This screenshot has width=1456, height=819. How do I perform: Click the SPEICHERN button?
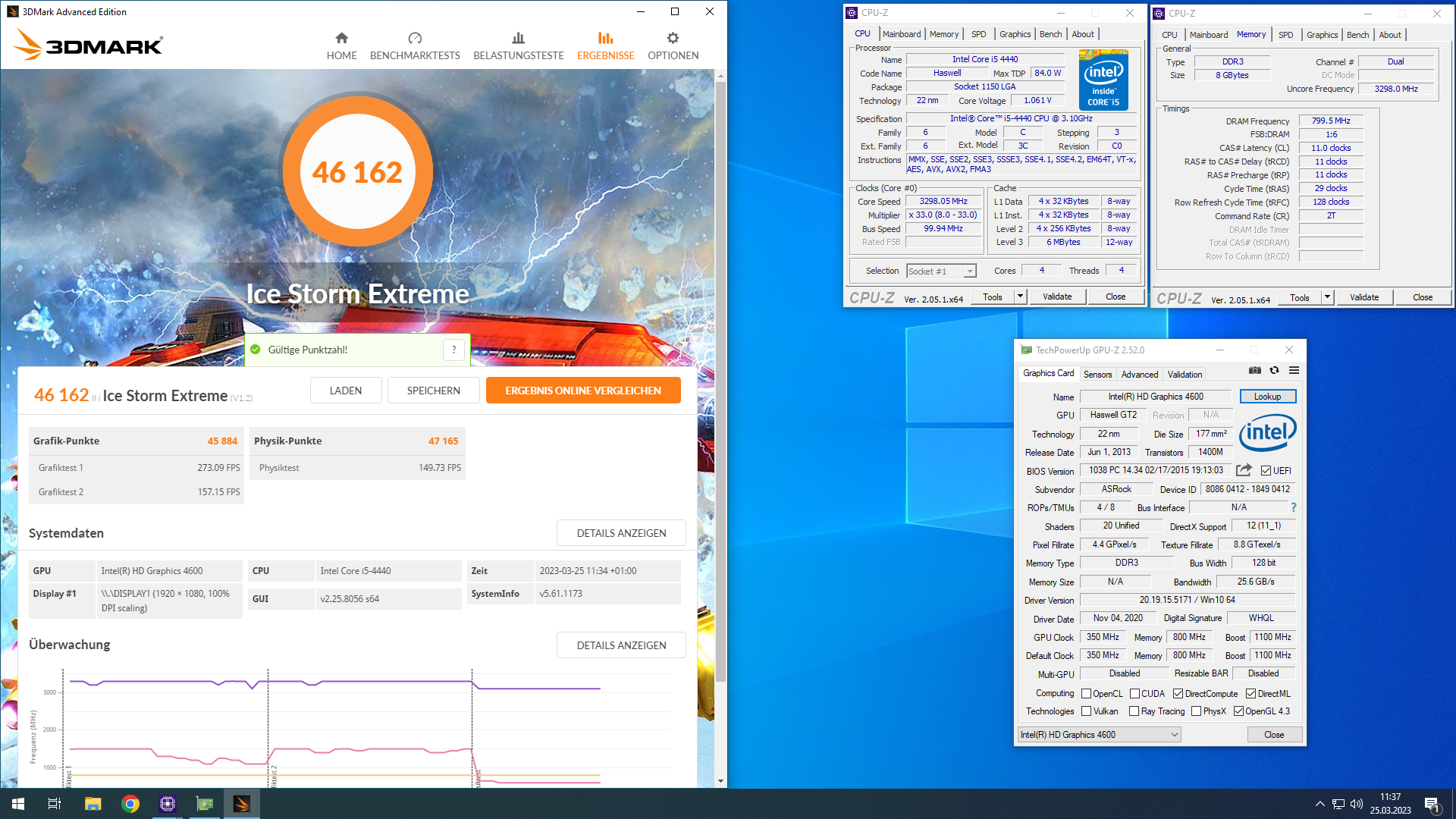tap(434, 391)
